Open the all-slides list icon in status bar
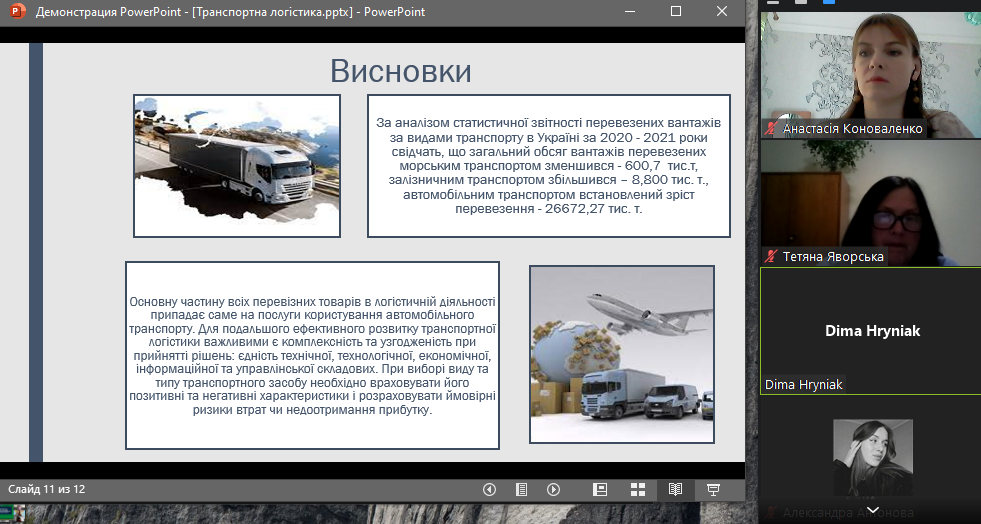 click(x=521, y=489)
